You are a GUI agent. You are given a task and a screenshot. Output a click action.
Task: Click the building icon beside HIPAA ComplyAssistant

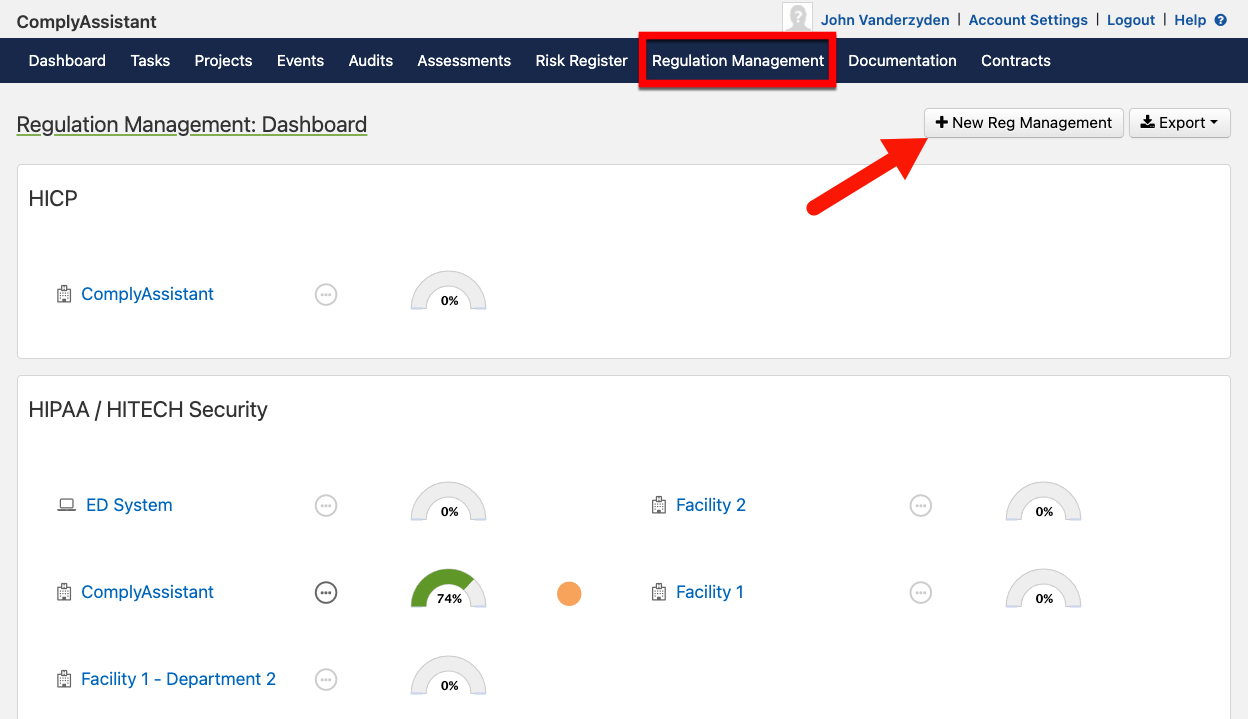[x=64, y=592]
